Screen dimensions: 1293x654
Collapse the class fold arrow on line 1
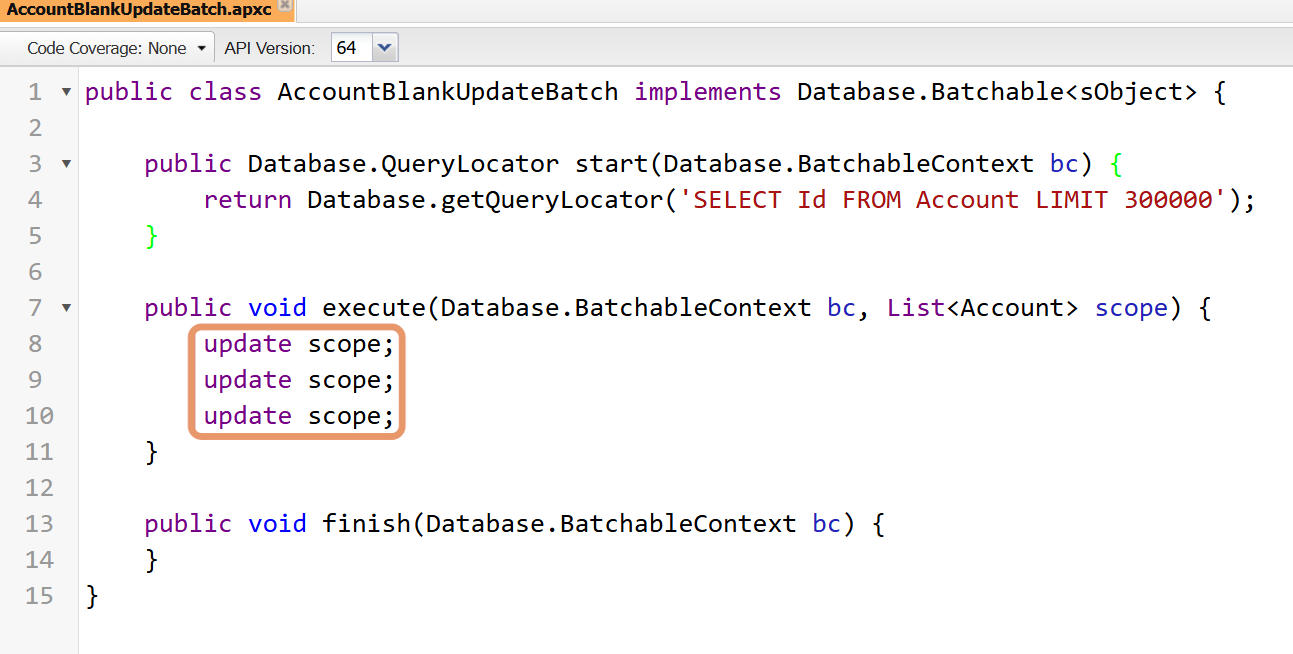66,92
